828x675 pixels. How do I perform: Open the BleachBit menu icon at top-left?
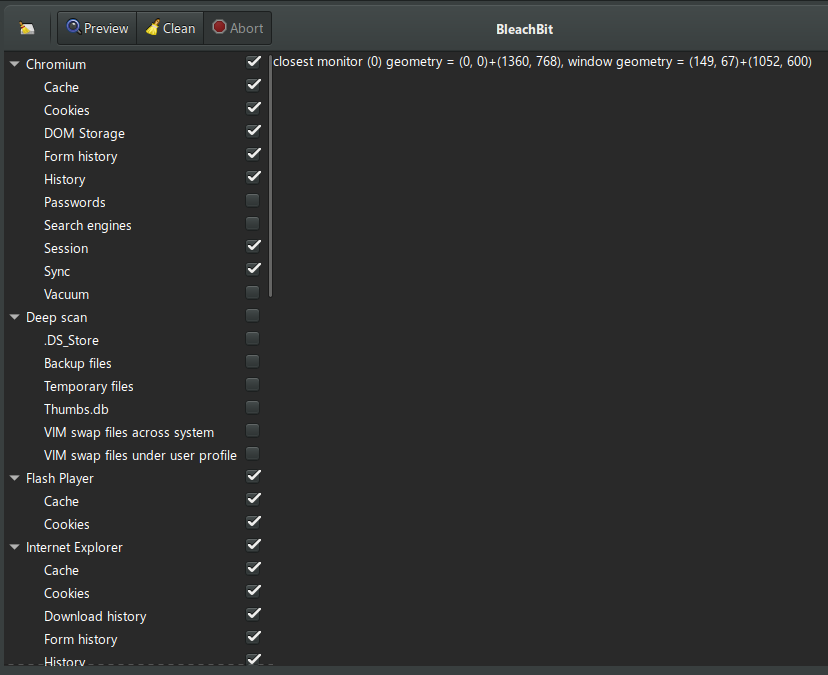click(x=27, y=28)
